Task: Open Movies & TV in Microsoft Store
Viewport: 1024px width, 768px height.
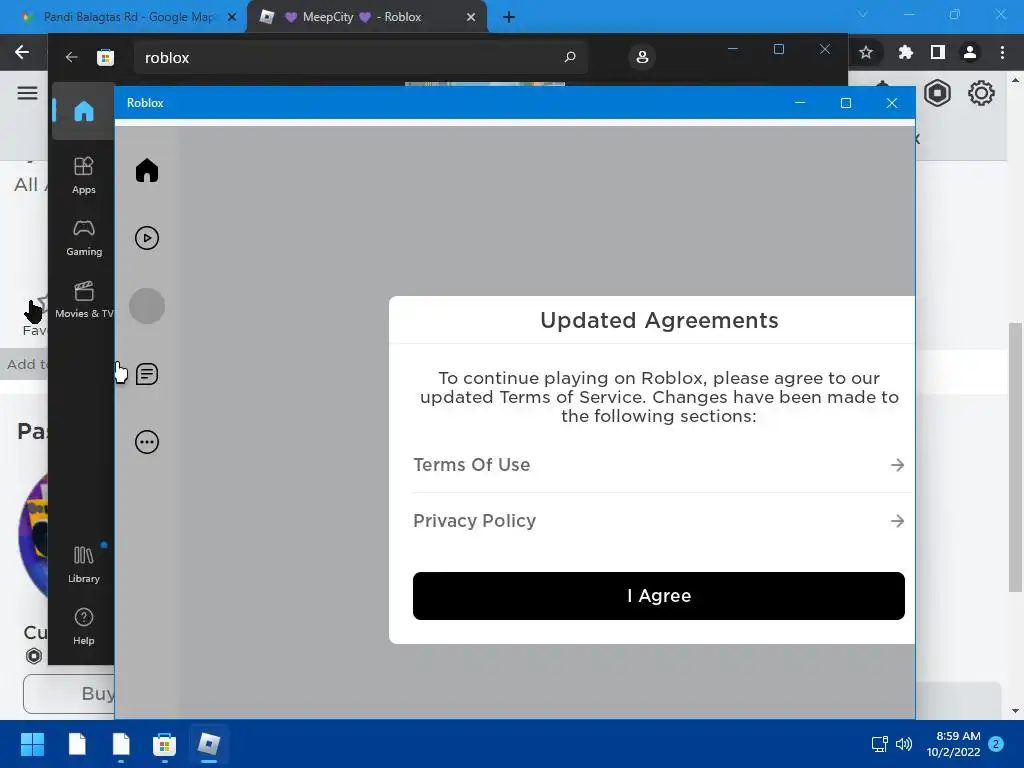Action: tap(84, 300)
